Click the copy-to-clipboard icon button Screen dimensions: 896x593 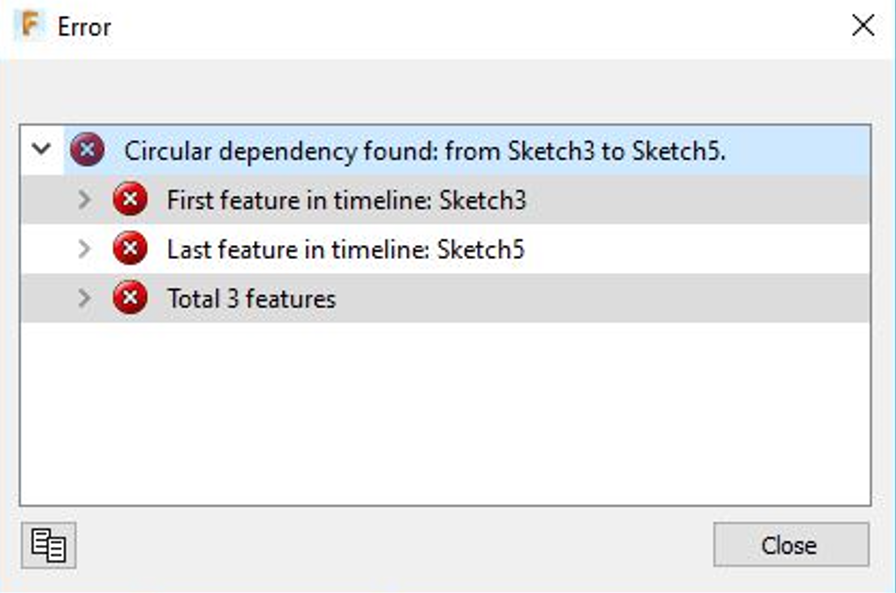pyautogui.click(x=48, y=545)
